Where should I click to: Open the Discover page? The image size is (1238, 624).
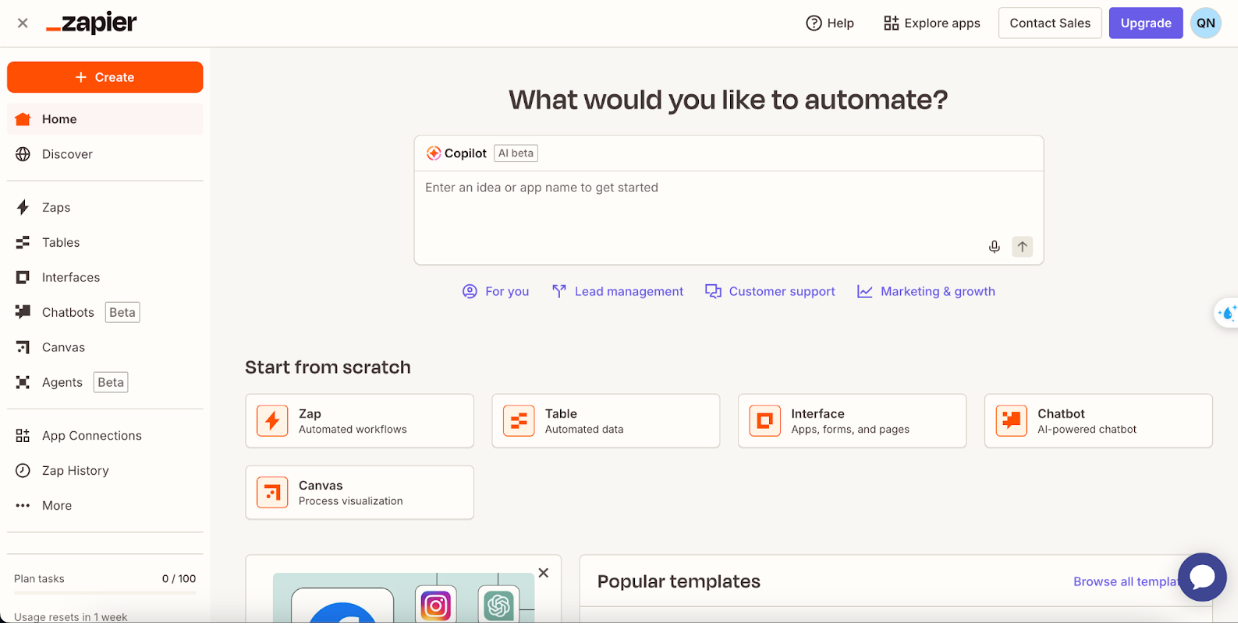[x=65, y=154]
